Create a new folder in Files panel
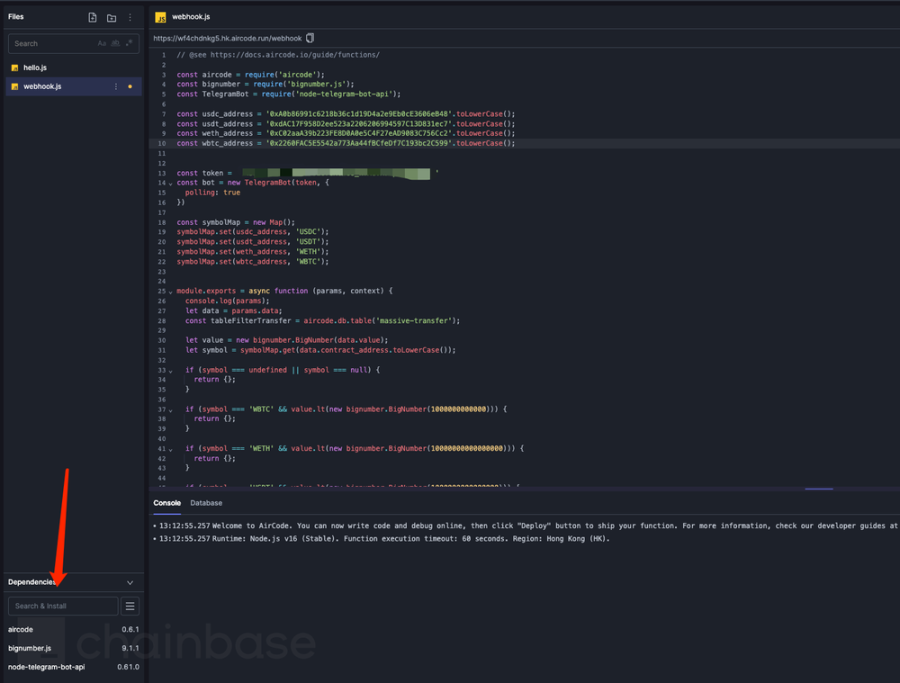This screenshot has width=900, height=683. (x=111, y=18)
